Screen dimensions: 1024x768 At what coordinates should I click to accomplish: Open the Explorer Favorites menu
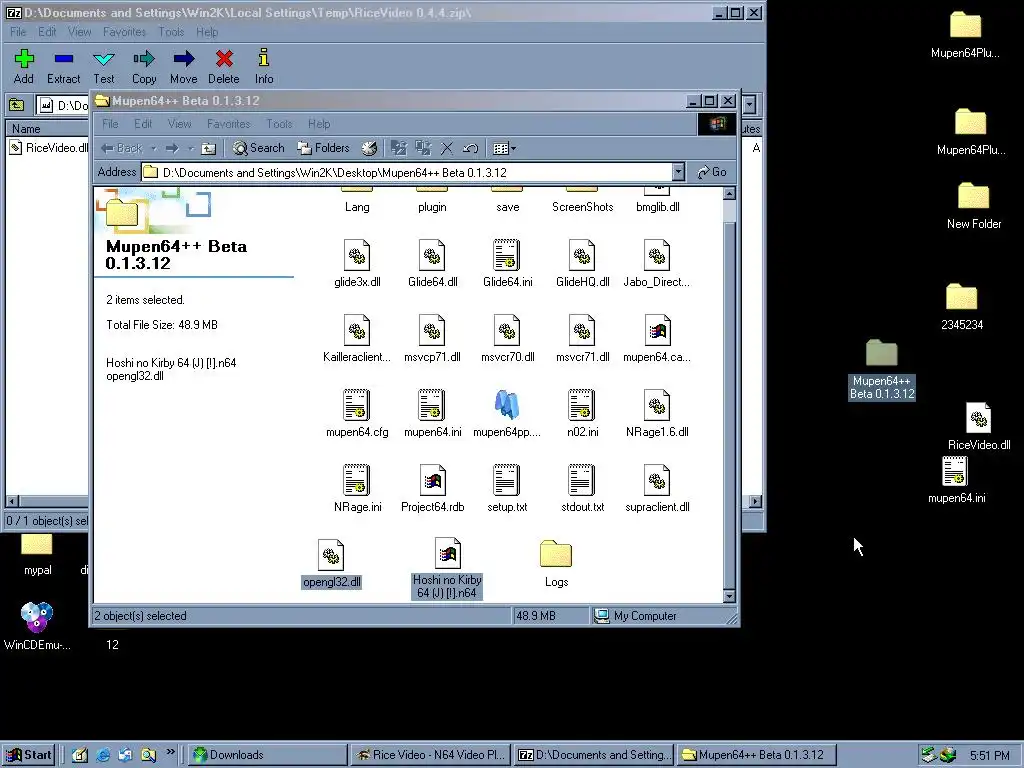point(228,123)
